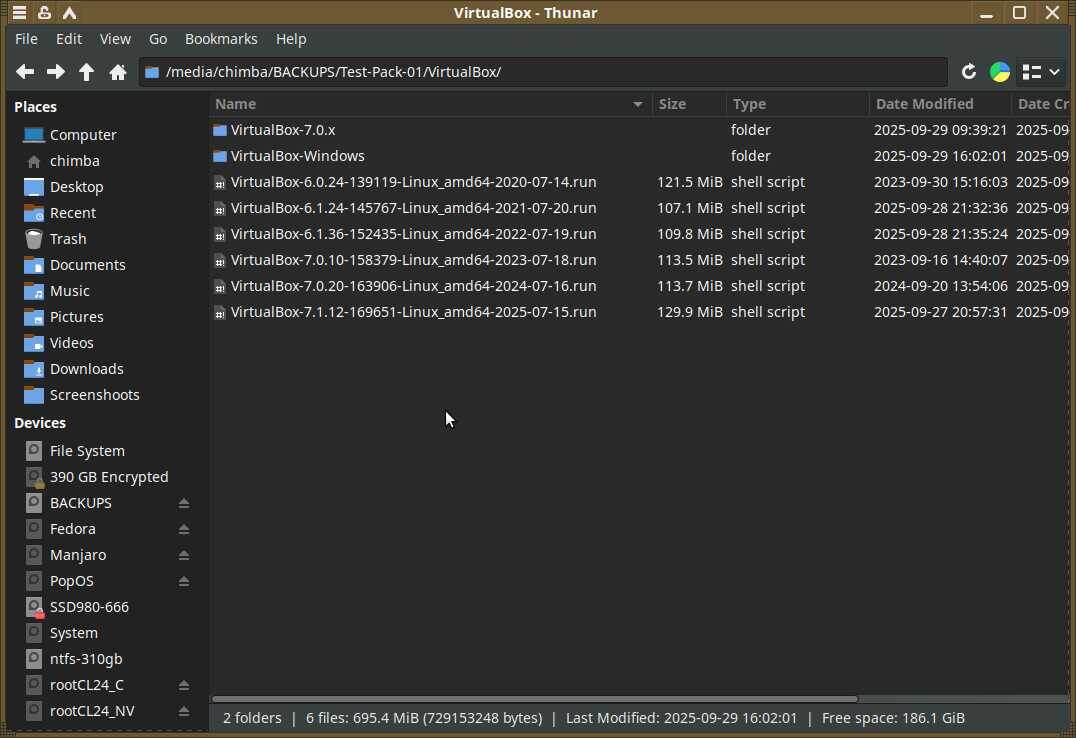This screenshot has width=1076, height=738.
Task: Eject the rootCL24_NV device
Action: coord(183,711)
